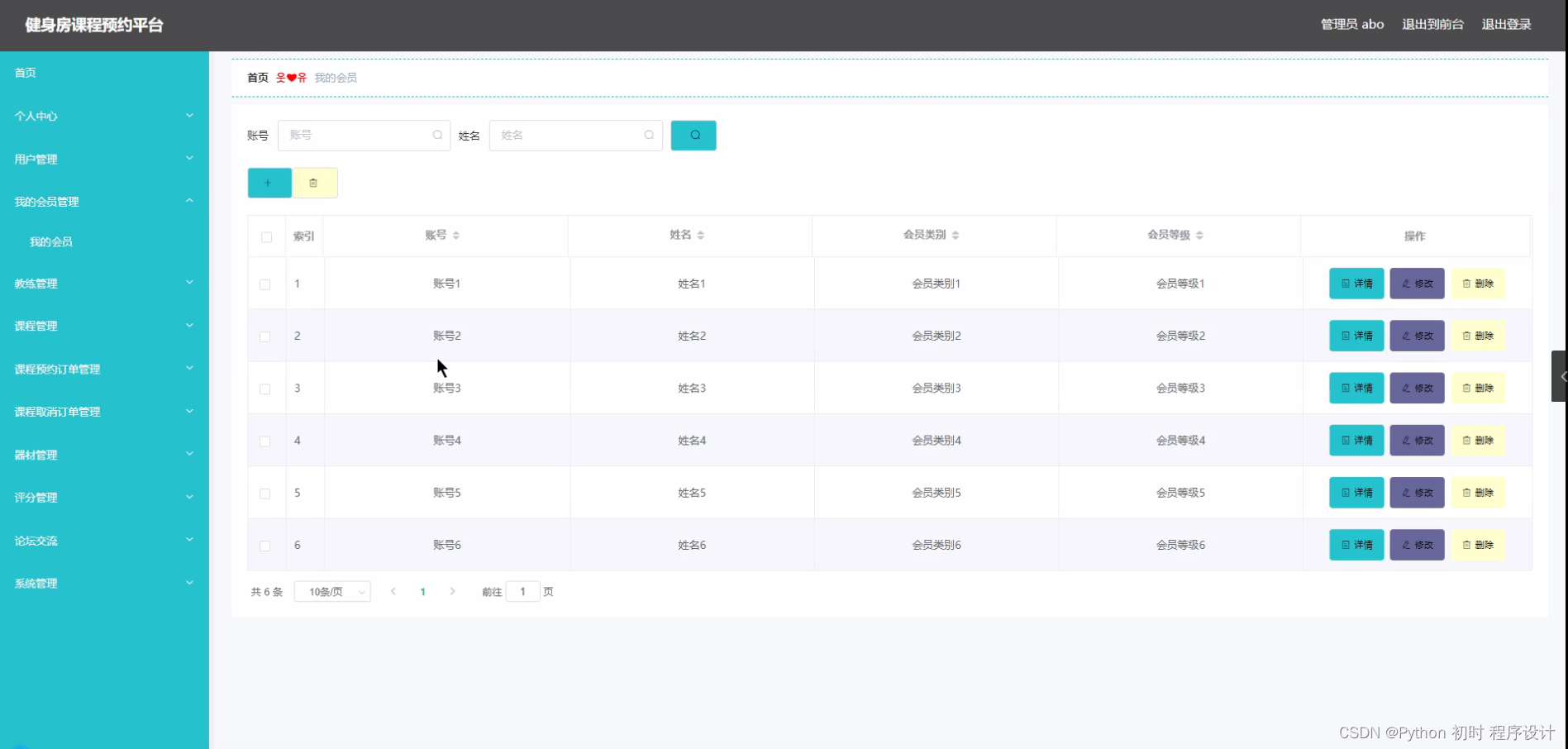
Task: Click the page number input field
Action: tap(522, 591)
